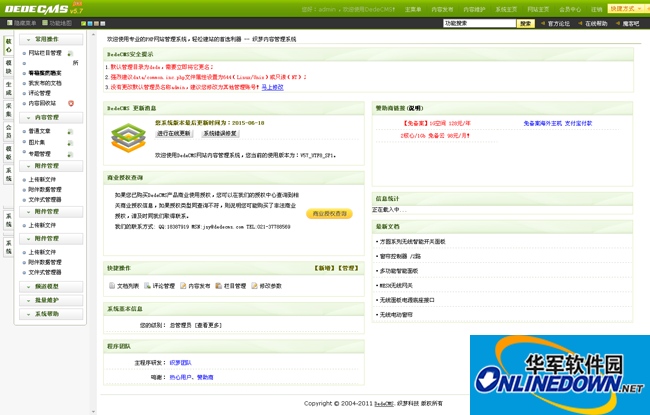Open the 织梦团队 link

(180, 363)
